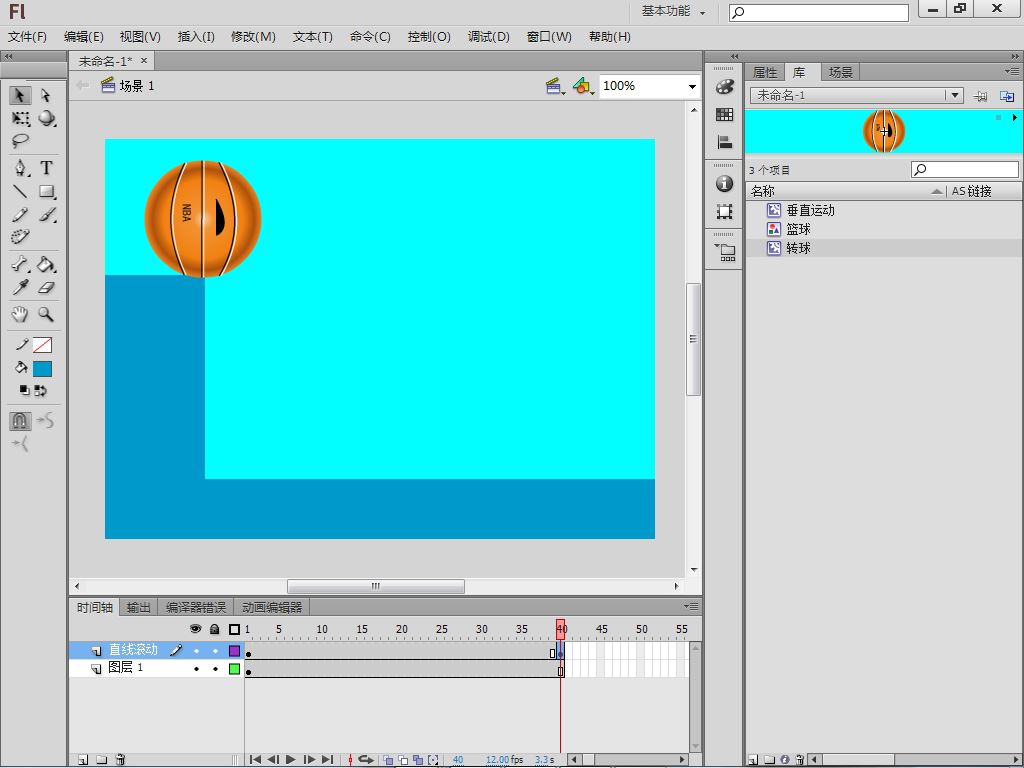Select the Brush tool

coord(46,214)
